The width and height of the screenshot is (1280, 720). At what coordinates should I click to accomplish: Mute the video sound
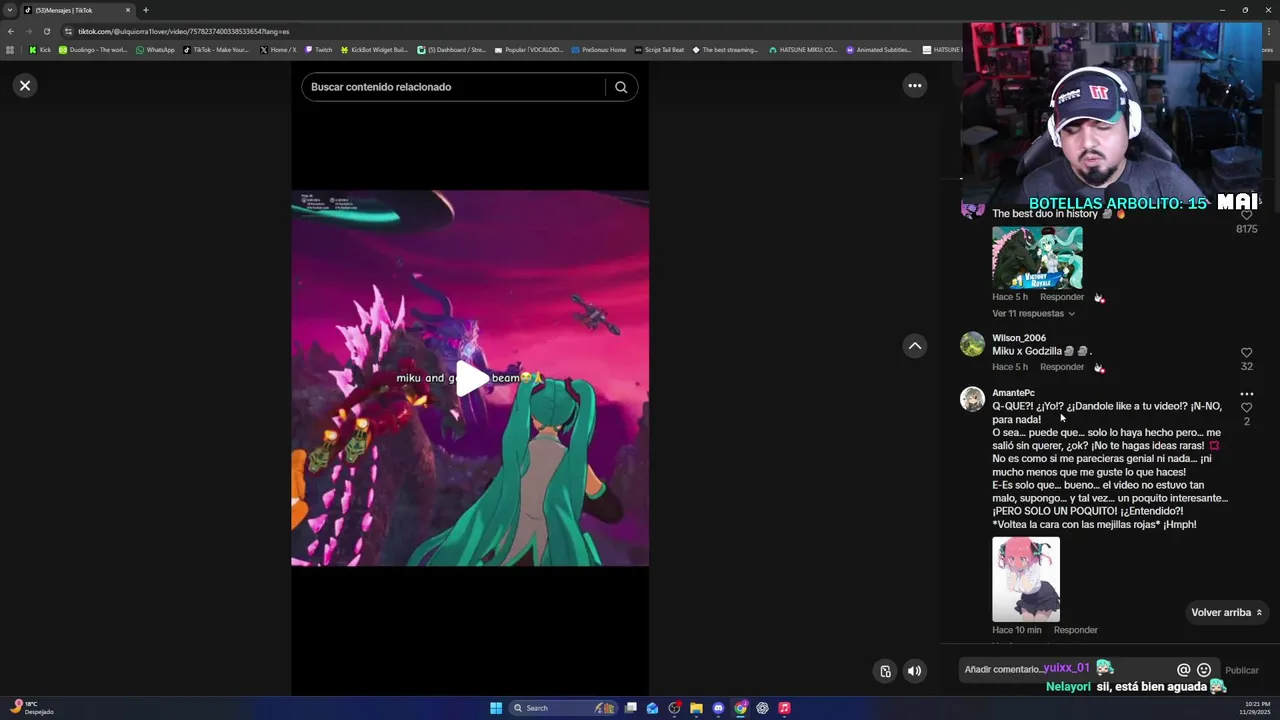[x=914, y=671]
